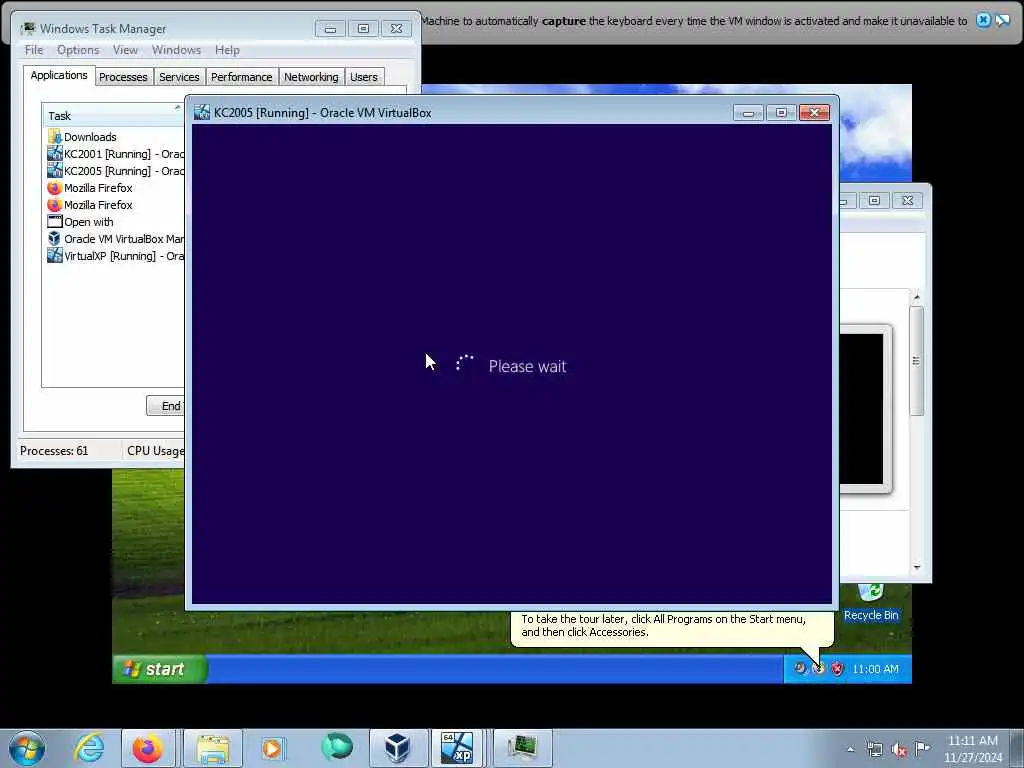
Task: Minimize the Task Manager window
Action: point(330,29)
